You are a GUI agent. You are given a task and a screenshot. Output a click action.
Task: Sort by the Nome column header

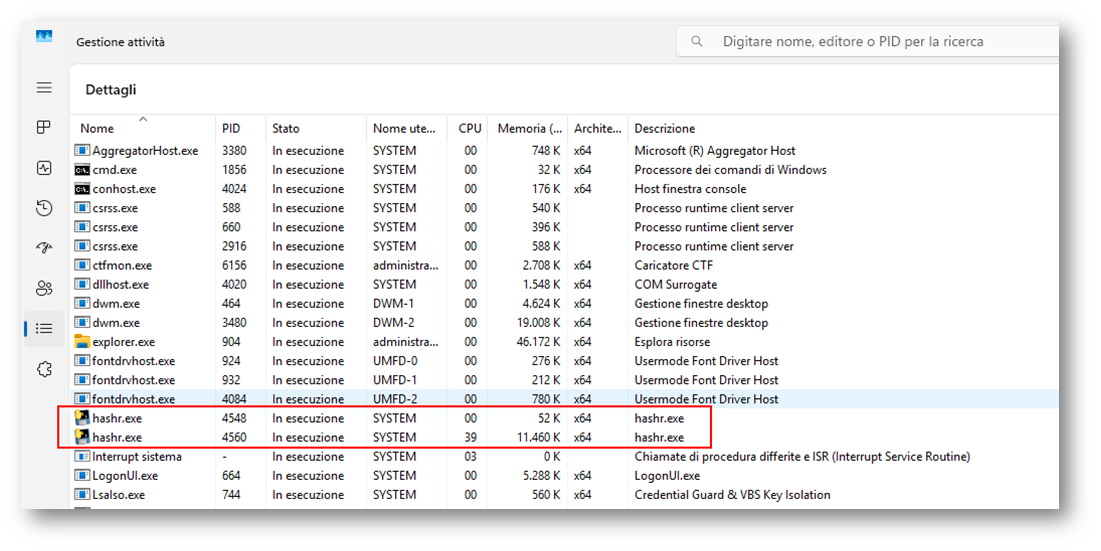click(x=98, y=129)
